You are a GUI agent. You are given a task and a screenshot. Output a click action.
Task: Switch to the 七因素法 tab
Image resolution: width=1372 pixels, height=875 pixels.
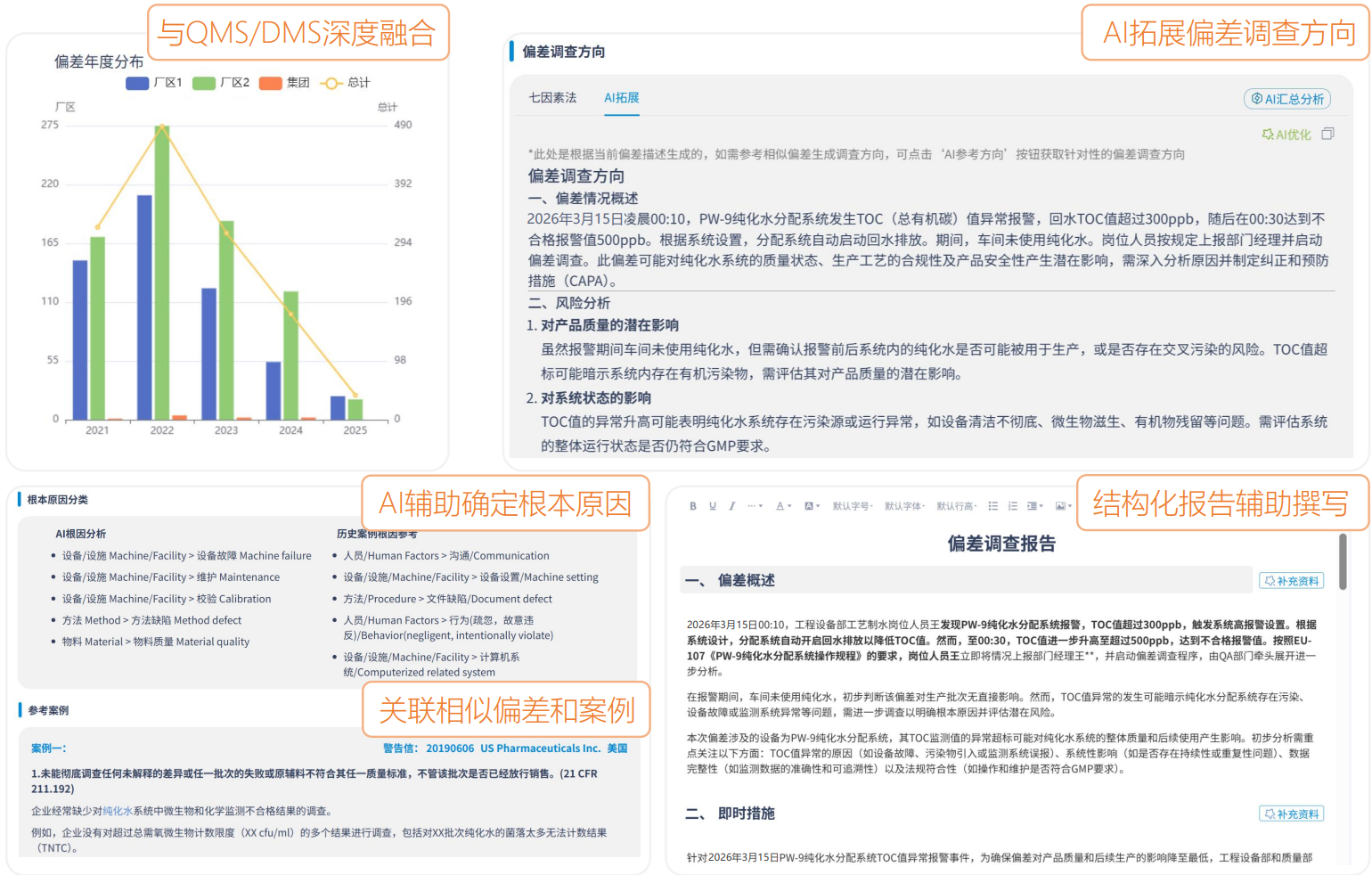pyautogui.click(x=552, y=98)
